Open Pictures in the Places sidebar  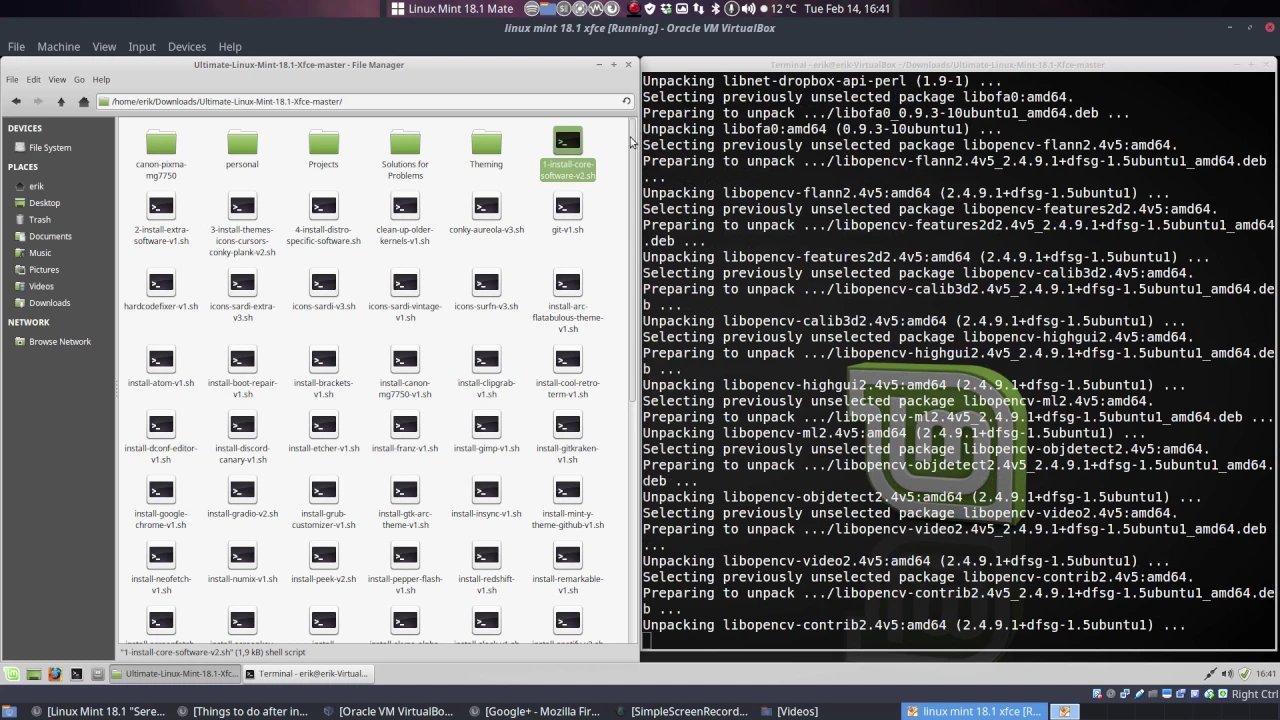tap(44, 270)
